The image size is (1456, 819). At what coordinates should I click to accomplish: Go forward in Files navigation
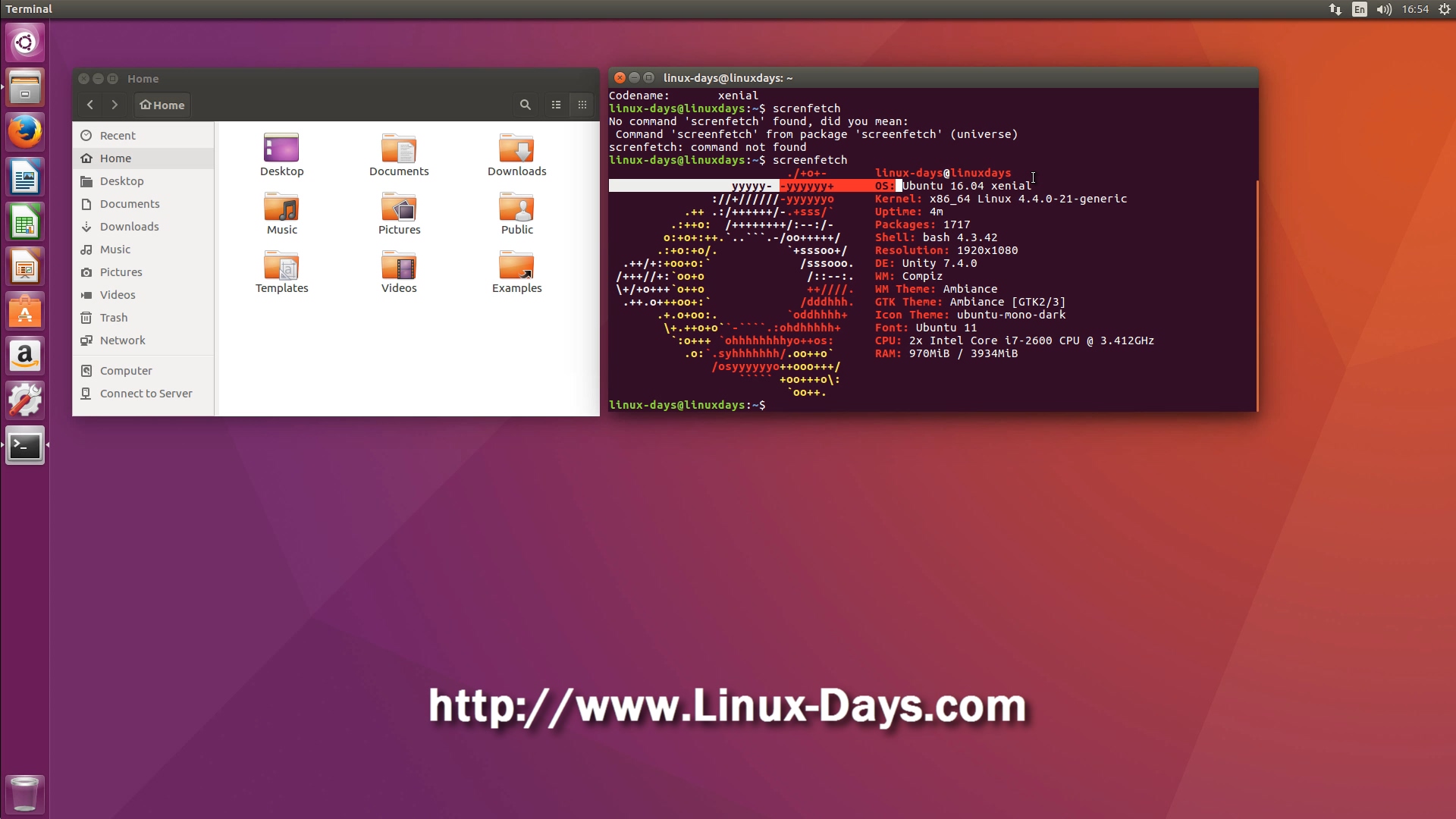[x=115, y=105]
